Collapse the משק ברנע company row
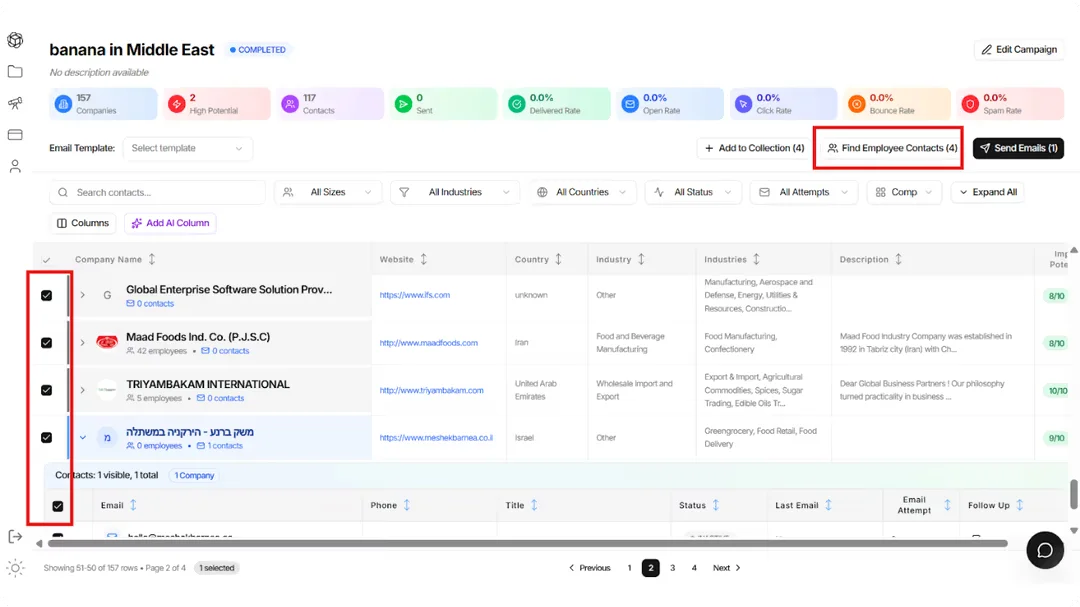Screen dimensions: 1080x607 (84, 437)
